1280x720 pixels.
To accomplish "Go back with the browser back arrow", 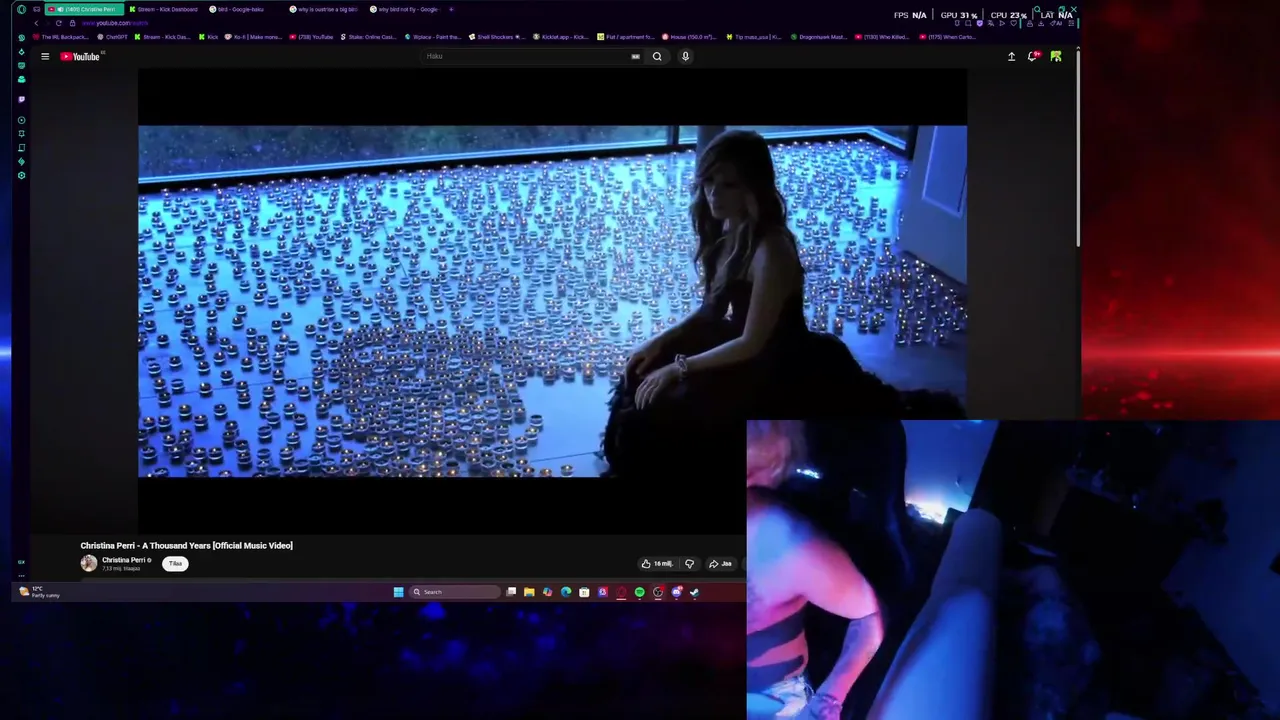I will click(x=36, y=23).
